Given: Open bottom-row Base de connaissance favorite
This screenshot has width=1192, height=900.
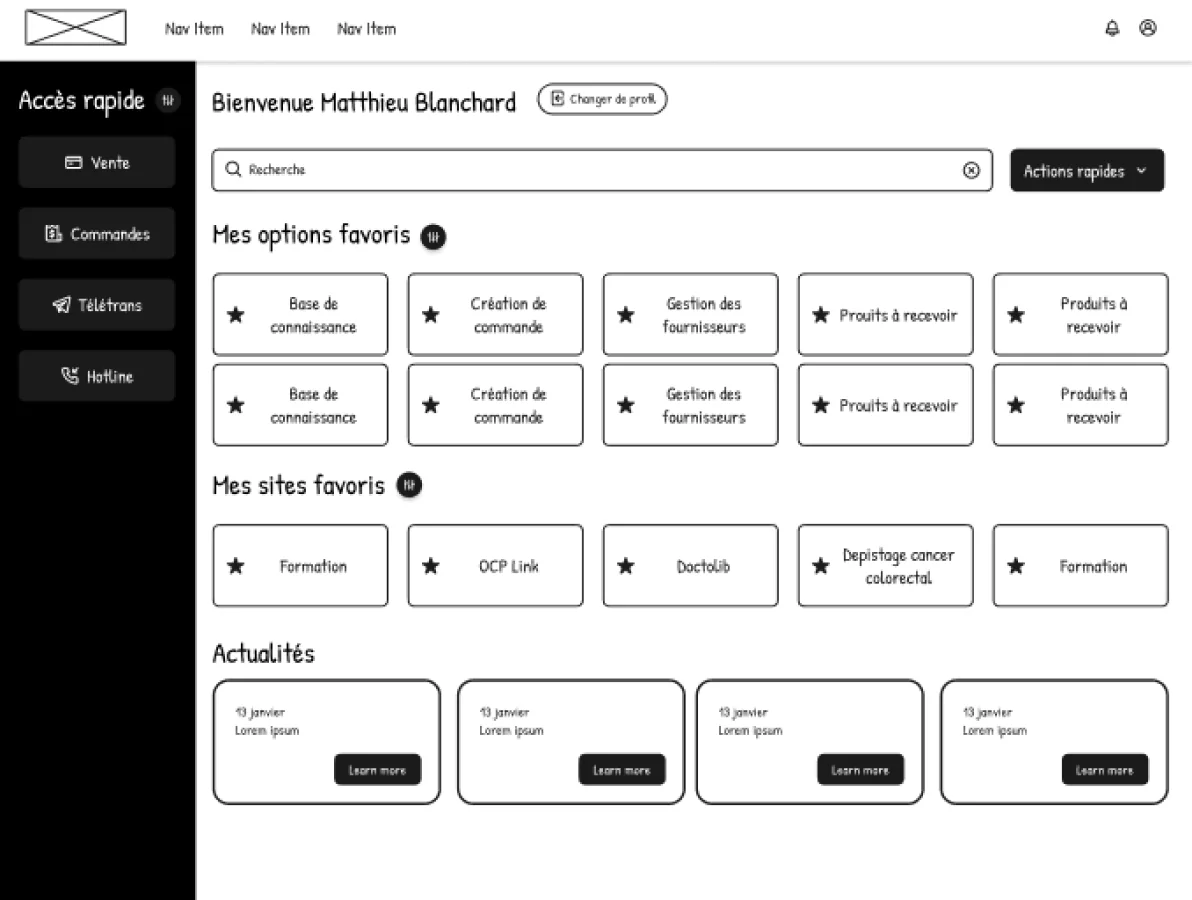Looking at the screenshot, I should pyautogui.click(x=300, y=405).
